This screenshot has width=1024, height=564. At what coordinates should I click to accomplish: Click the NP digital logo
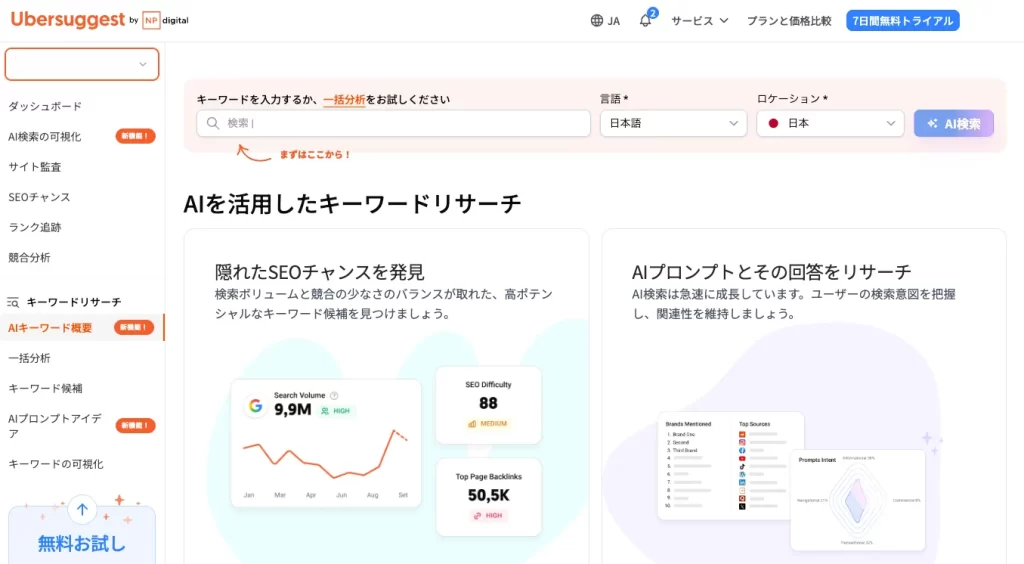pyautogui.click(x=166, y=20)
